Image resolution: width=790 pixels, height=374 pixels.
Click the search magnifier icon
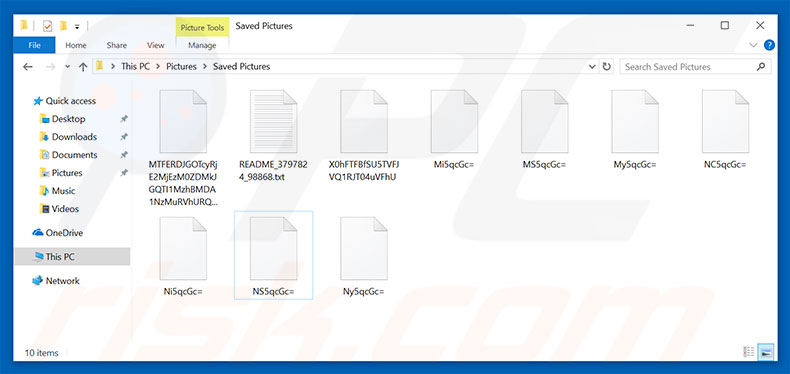[761, 67]
